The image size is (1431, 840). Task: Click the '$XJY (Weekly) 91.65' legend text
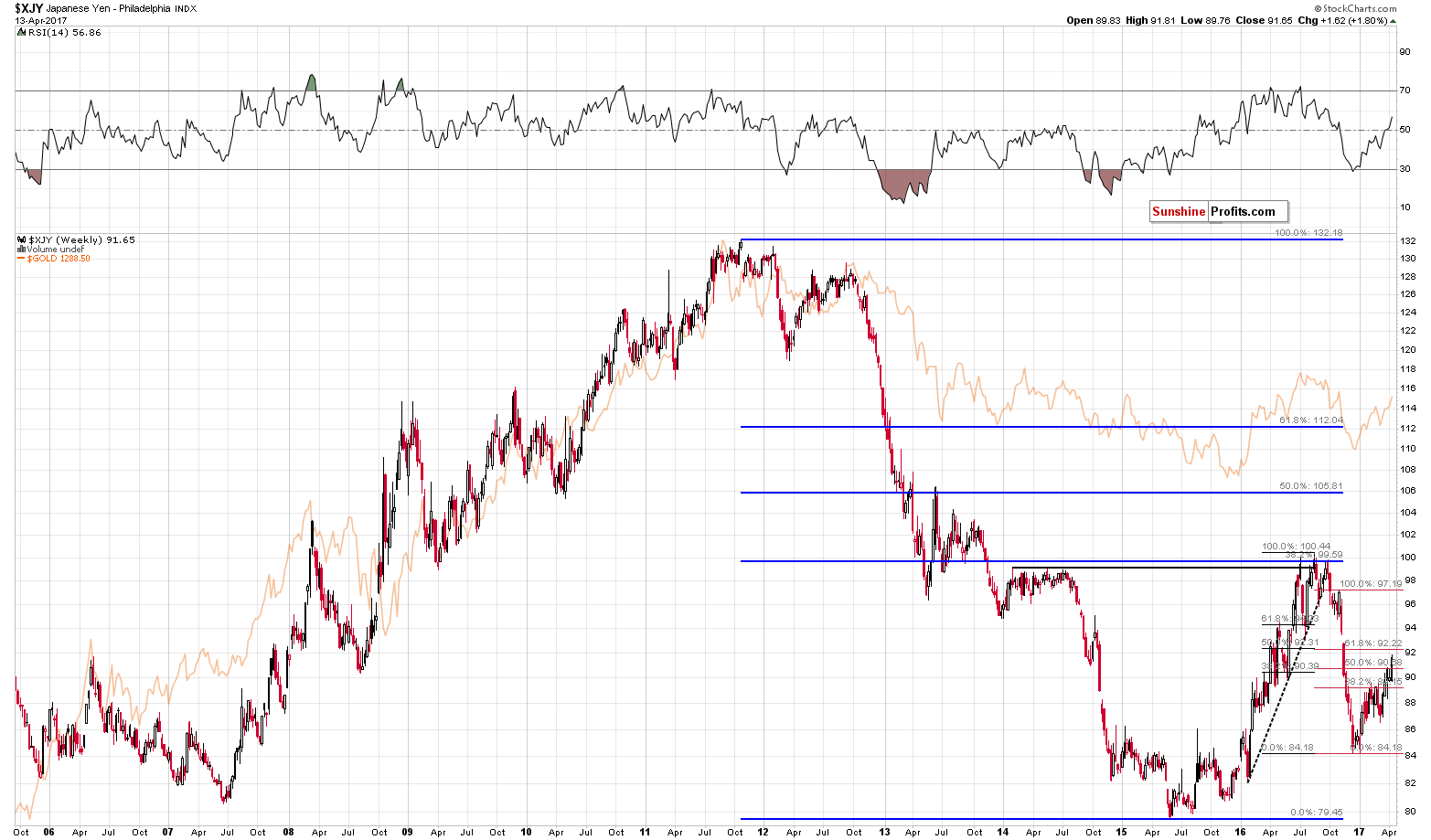[x=82, y=240]
